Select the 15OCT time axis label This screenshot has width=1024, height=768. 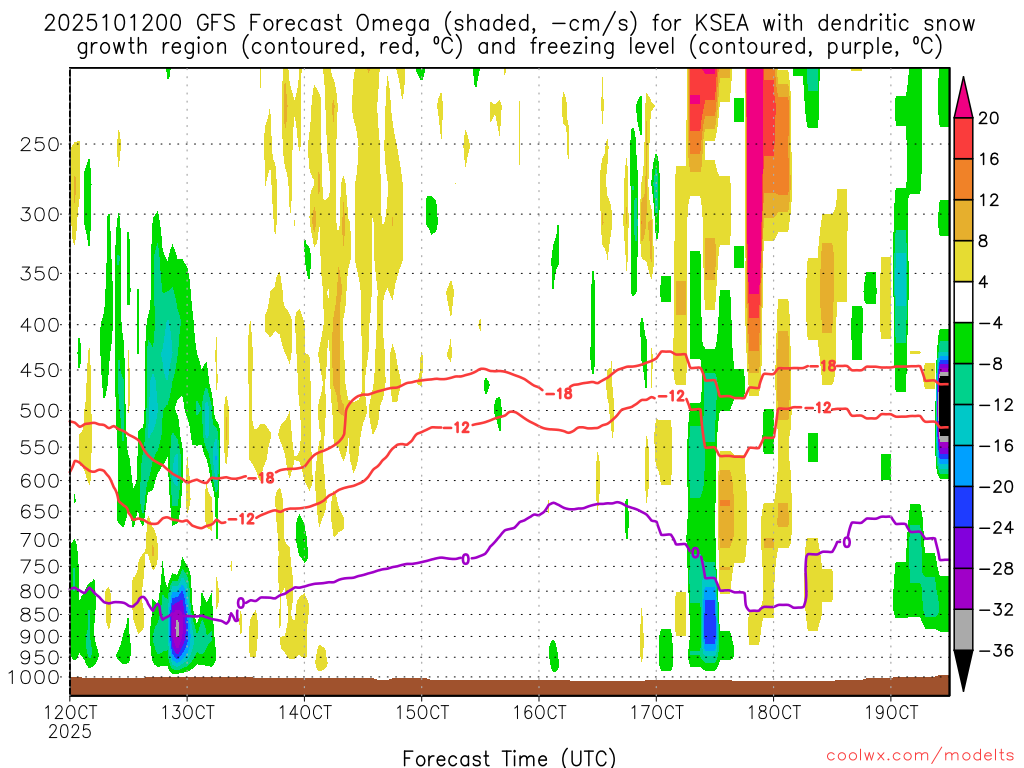tap(421, 712)
